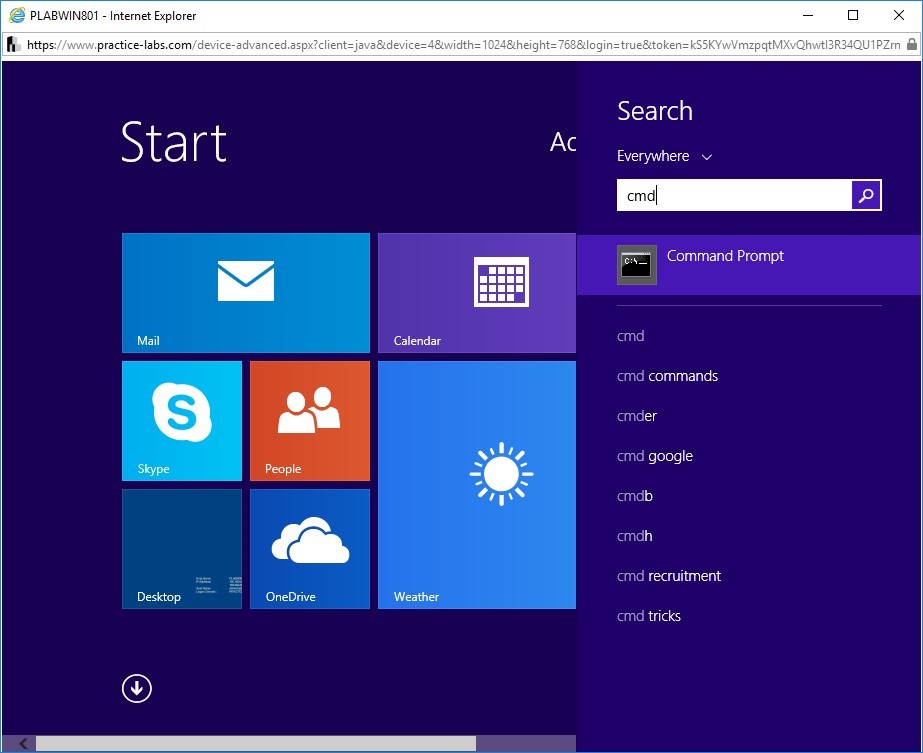This screenshot has height=753, width=923.
Task: Expand the Everywhere search scope dropdown
Action: coord(664,156)
